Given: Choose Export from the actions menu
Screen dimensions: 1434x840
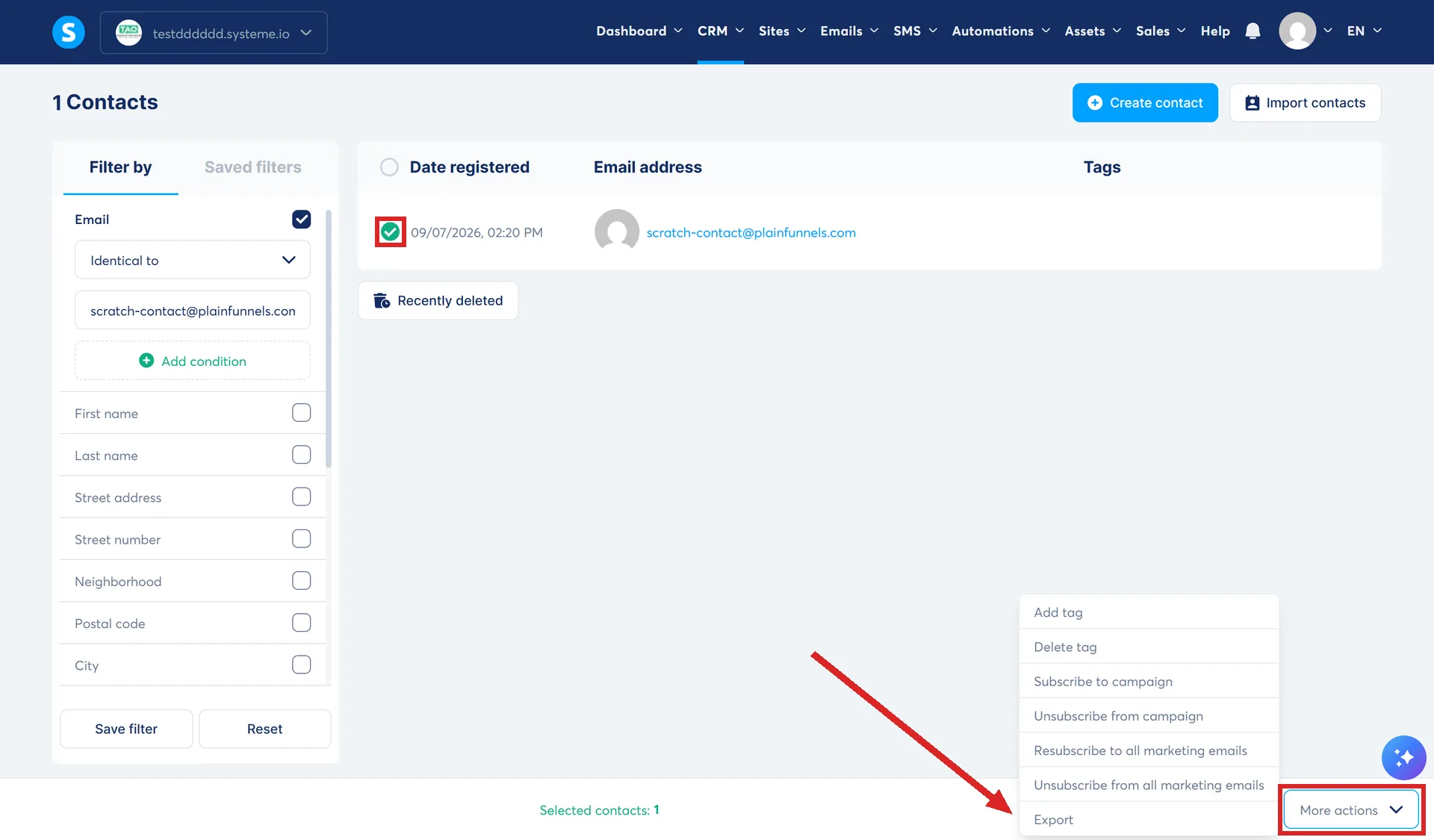Looking at the screenshot, I should (x=1149, y=819).
